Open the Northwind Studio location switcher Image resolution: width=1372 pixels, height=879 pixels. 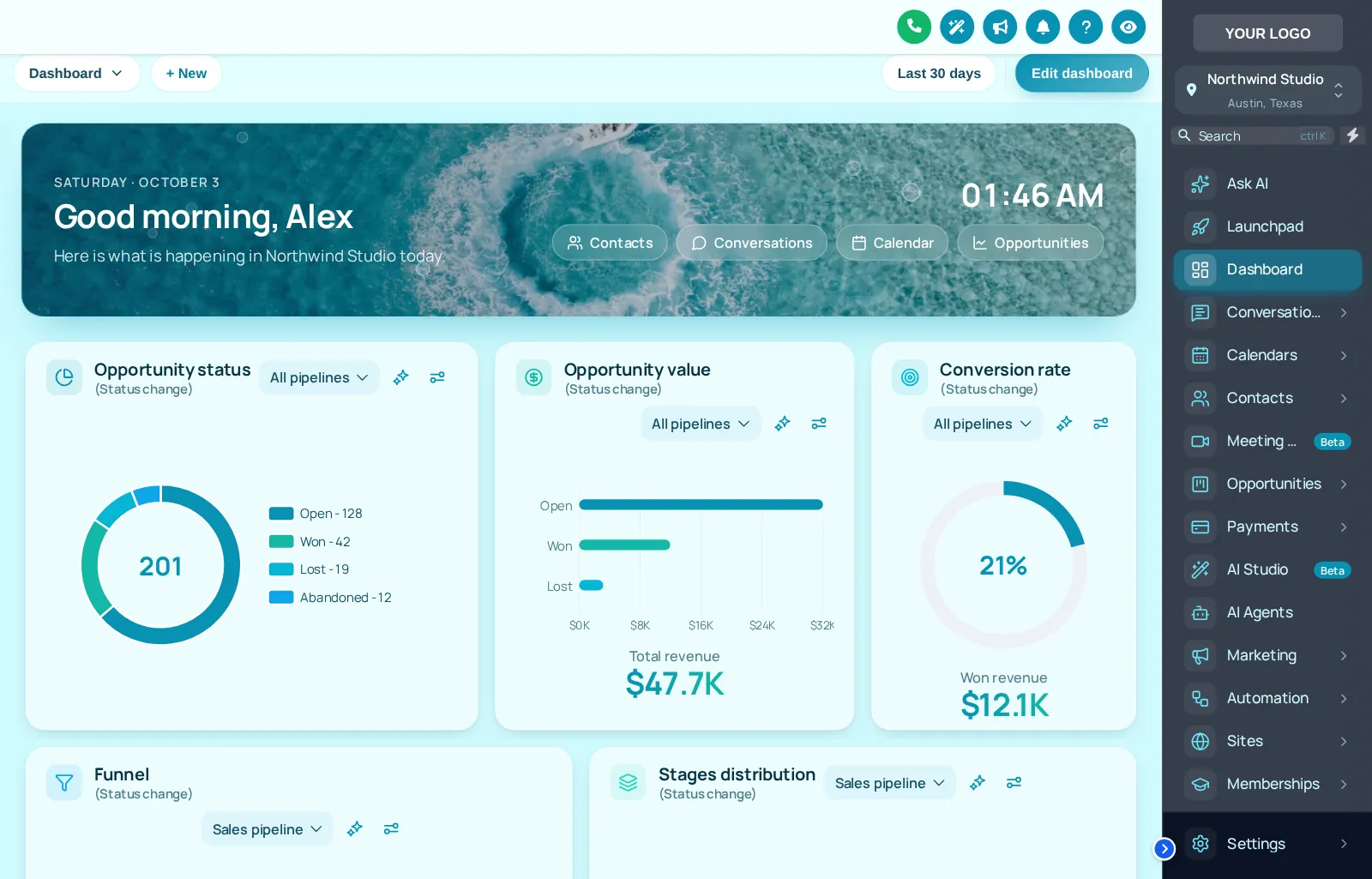tap(1267, 90)
